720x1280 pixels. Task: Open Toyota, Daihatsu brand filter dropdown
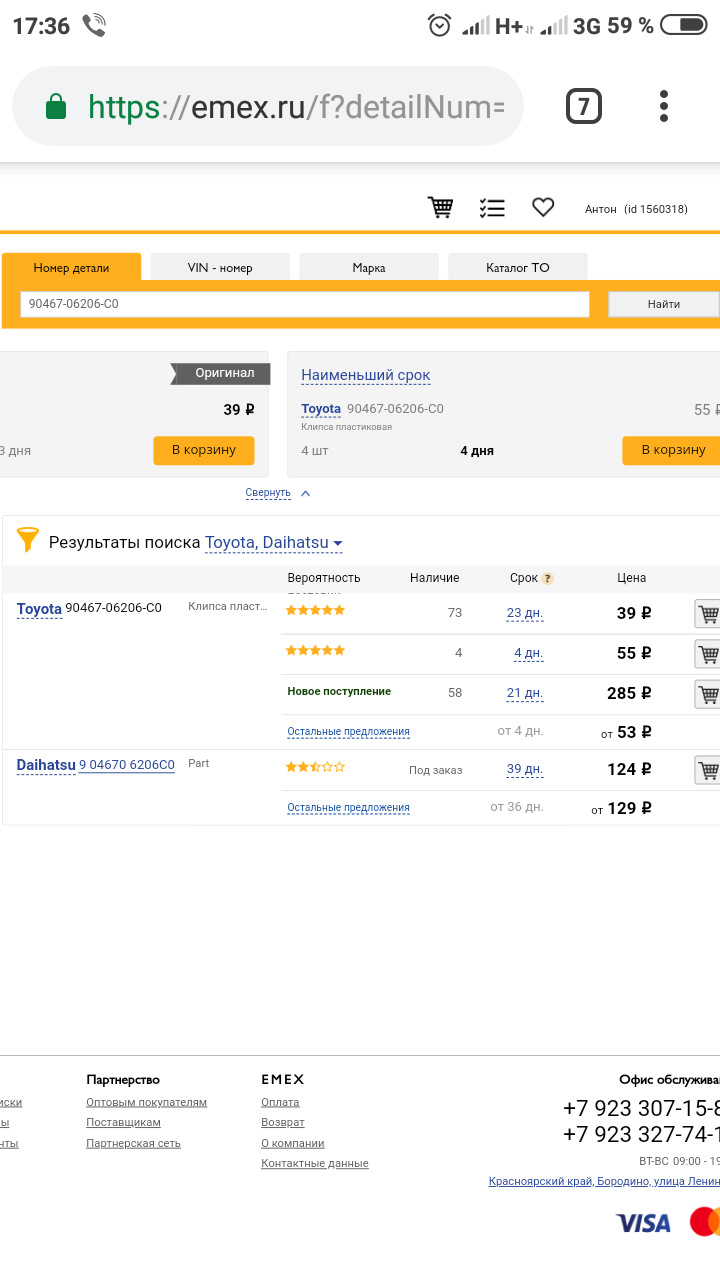pyautogui.click(x=274, y=543)
